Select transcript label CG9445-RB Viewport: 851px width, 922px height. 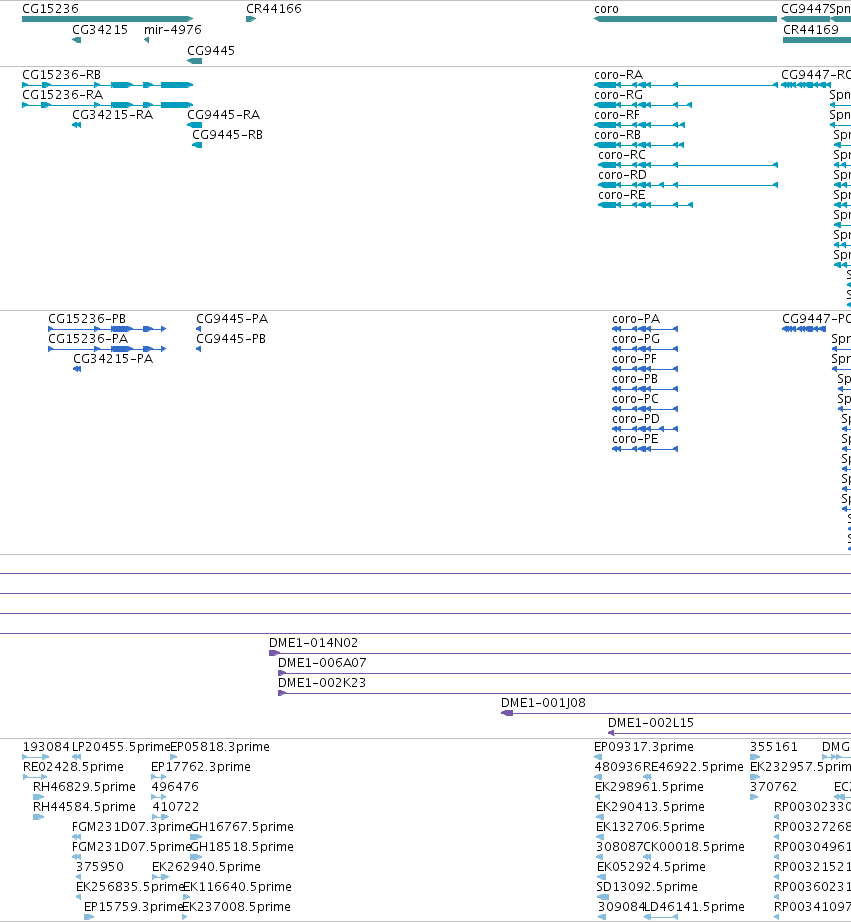coord(227,135)
